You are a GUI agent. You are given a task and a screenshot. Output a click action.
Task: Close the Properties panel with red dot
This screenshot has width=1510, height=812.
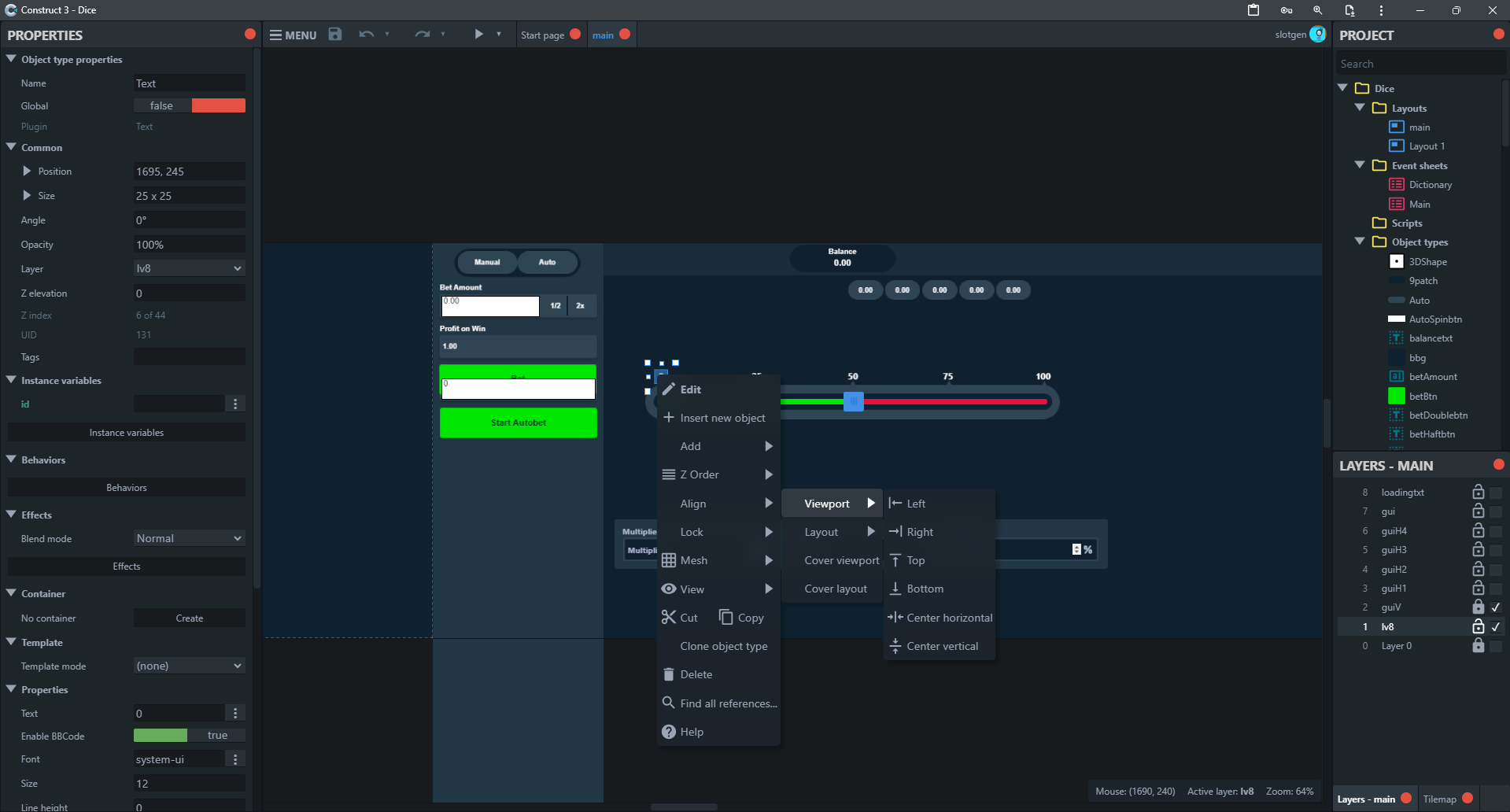click(250, 34)
